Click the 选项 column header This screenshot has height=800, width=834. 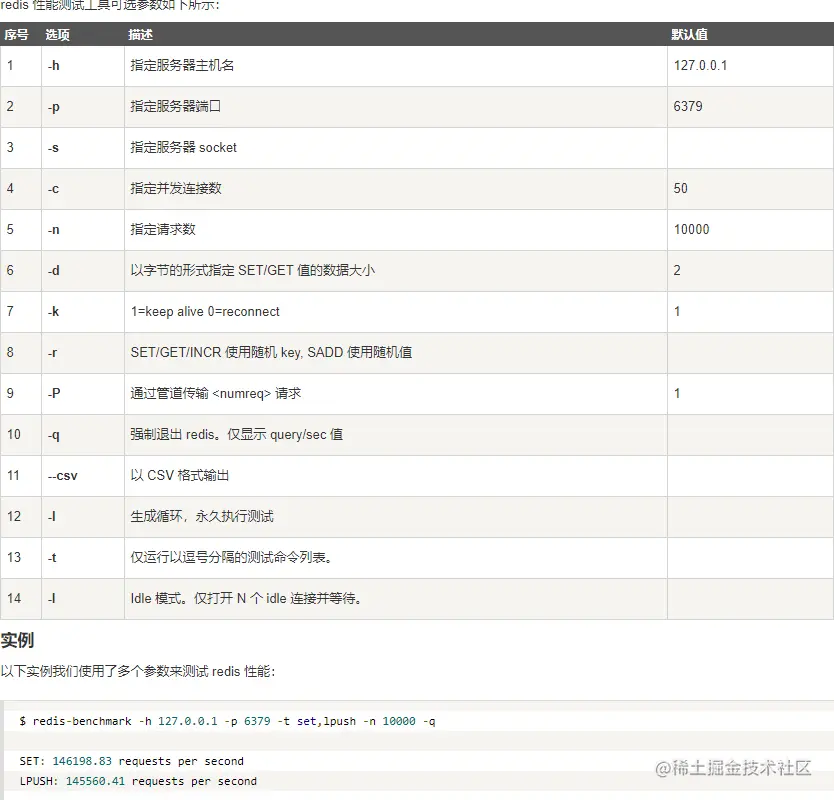(x=57, y=35)
